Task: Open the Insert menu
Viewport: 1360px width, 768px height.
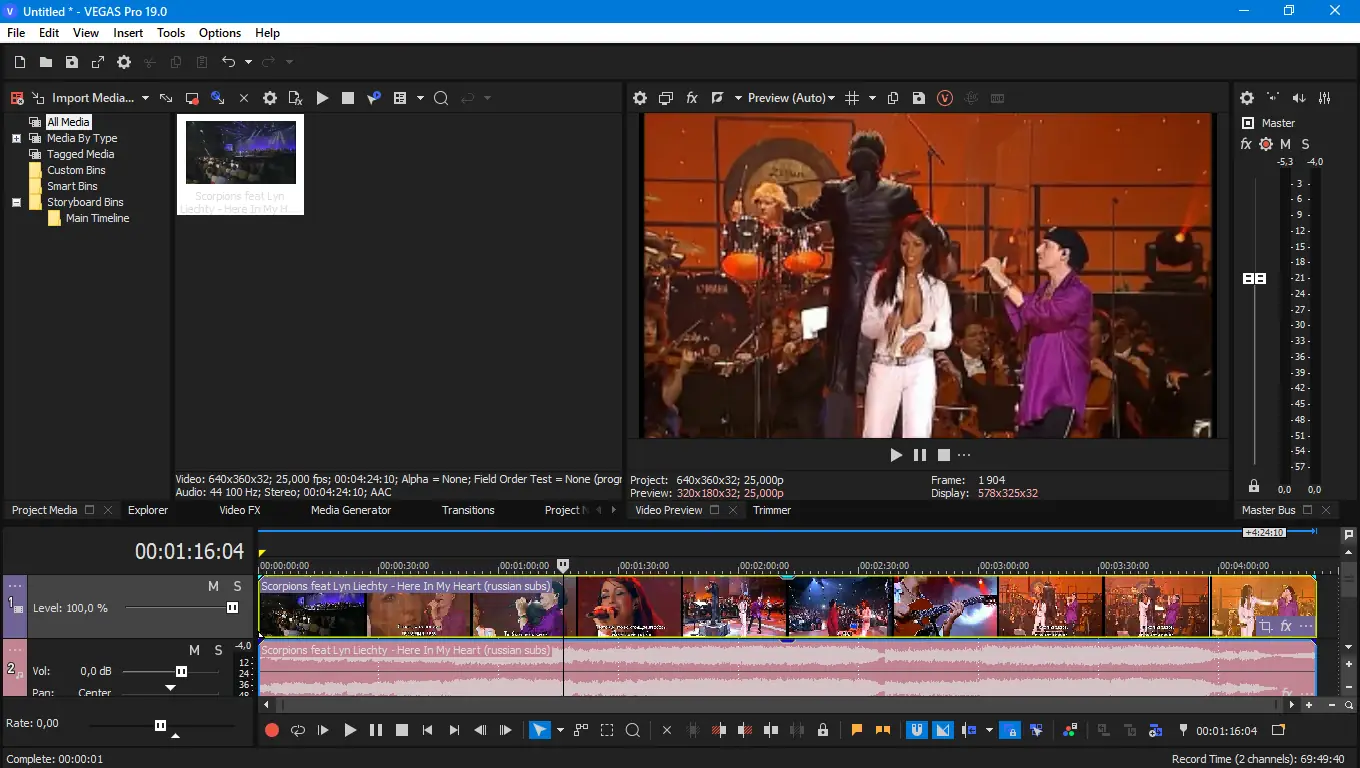Action: coord(128,33)
